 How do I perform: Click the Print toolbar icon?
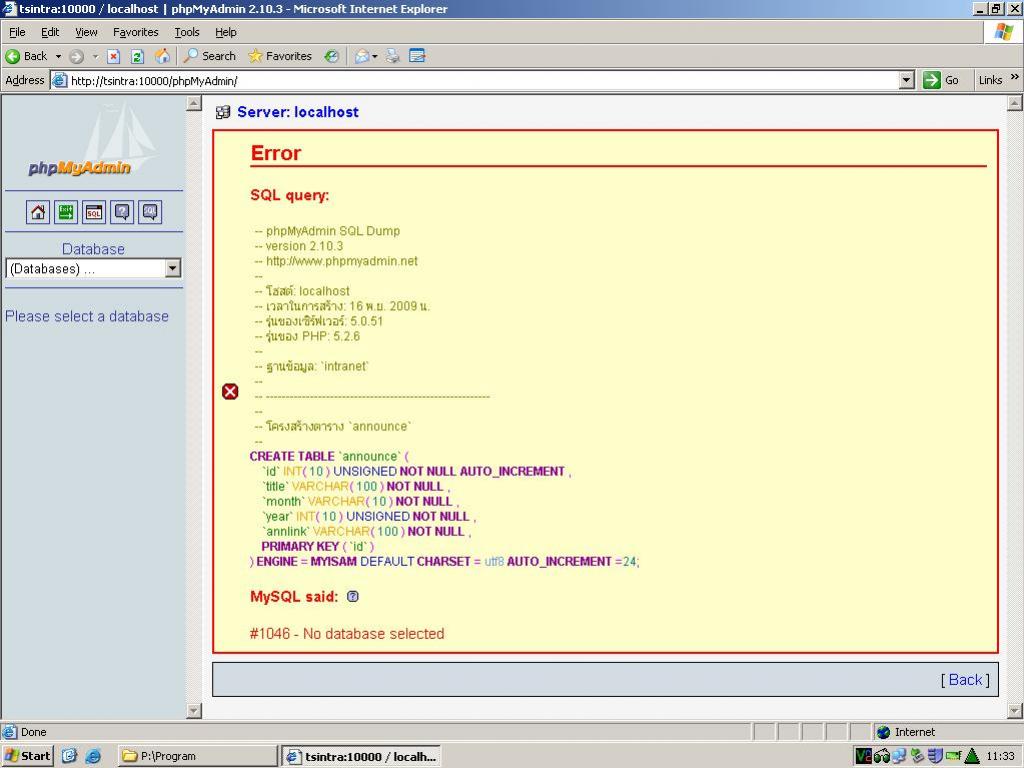pos(392,56)
